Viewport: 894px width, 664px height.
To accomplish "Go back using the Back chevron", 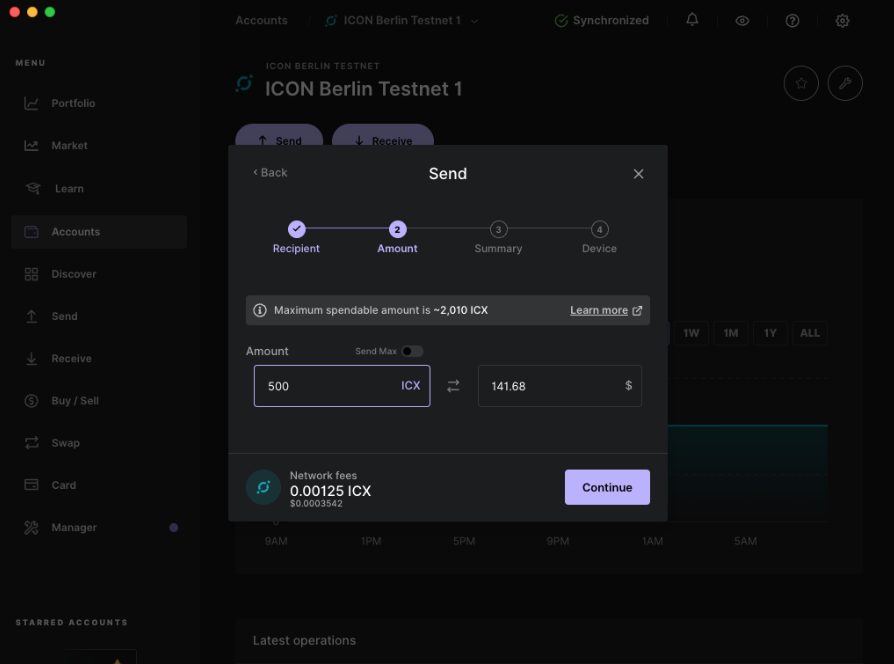I will pos(270,173).
